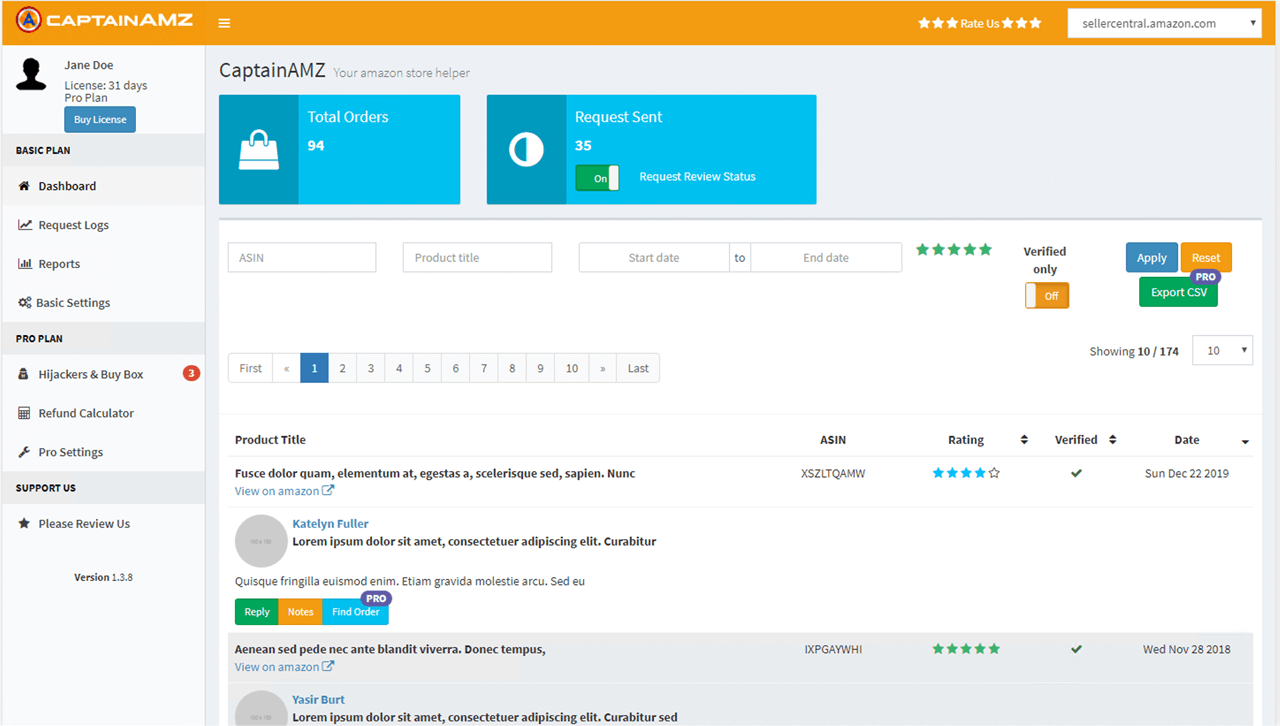Click the ASIN filter input field
Viewport: 1280px width, 726px height.
pyautogui.click(x=302, y=258)
